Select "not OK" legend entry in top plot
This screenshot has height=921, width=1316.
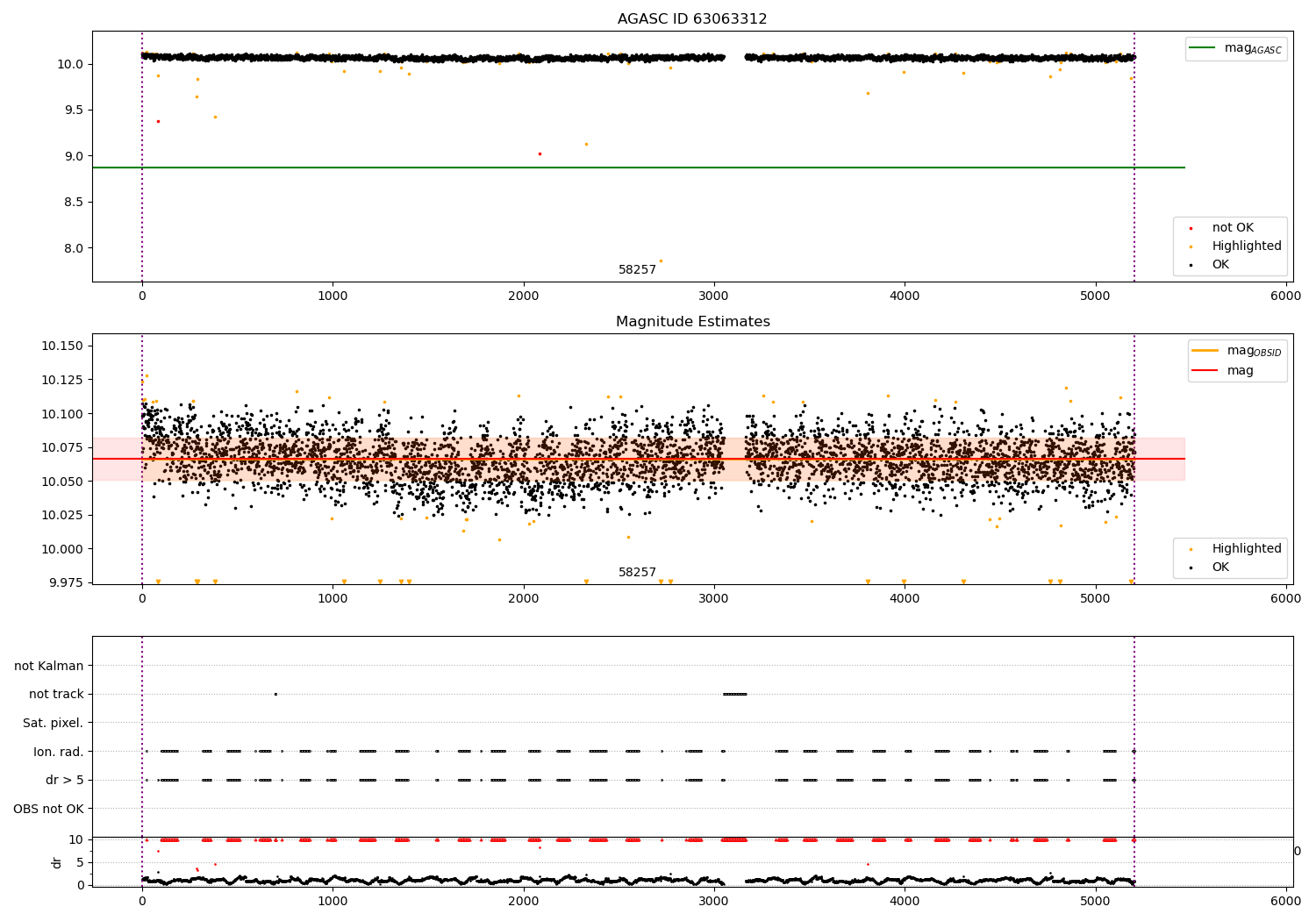click(1233, 228)
